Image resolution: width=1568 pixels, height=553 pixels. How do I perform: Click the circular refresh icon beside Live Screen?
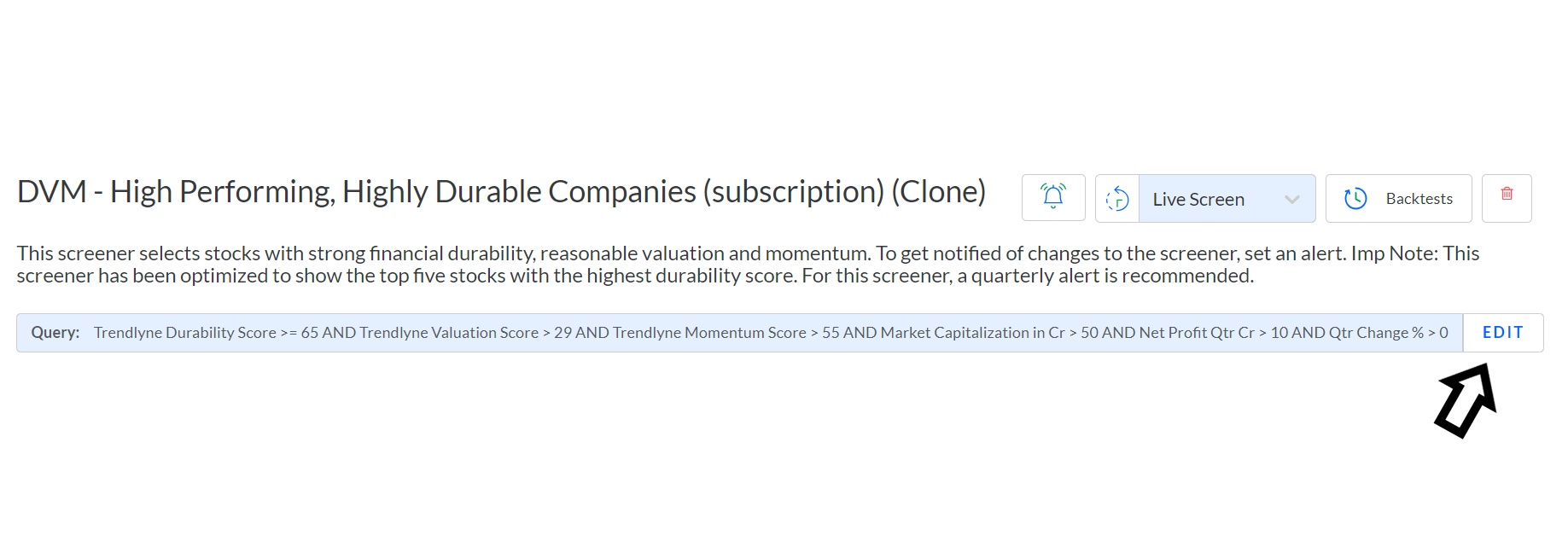point(1117,199)
